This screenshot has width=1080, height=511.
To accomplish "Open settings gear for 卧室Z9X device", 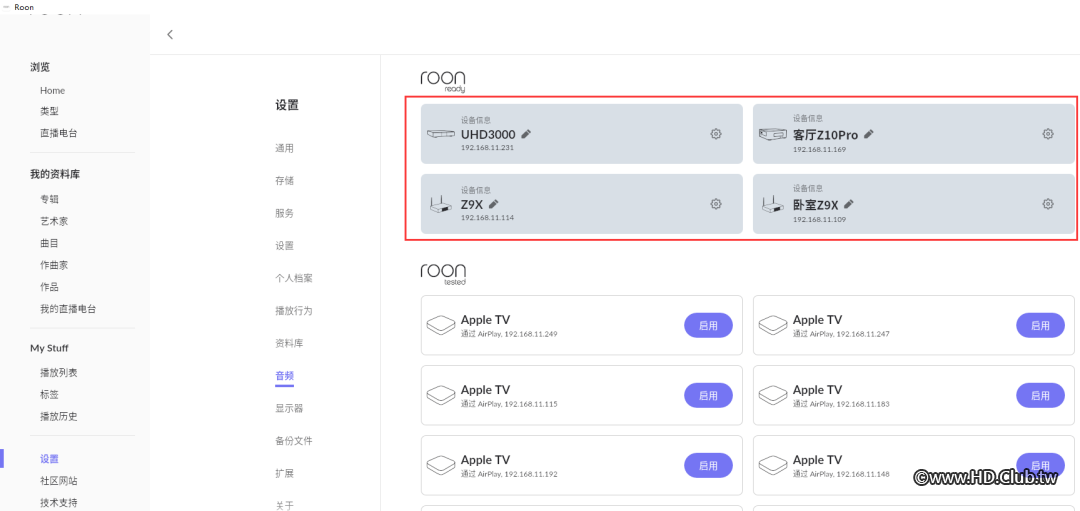I will tap(1048, 204).
